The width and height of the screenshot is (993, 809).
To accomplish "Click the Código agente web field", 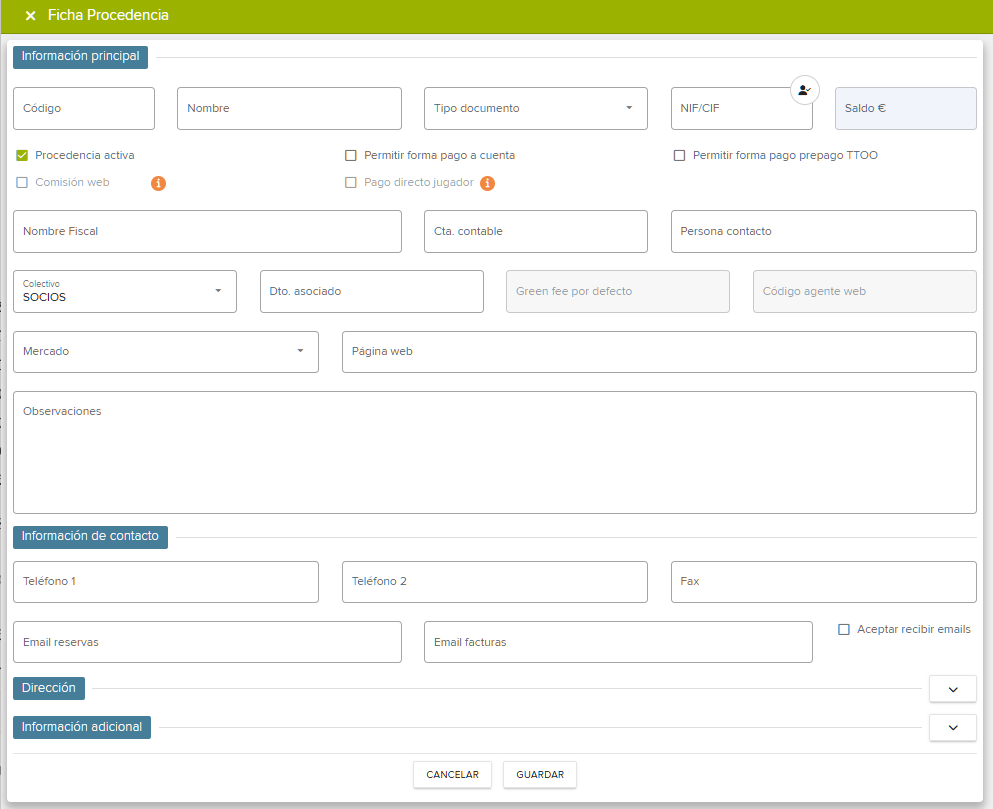I will pyautogui.click(x=864, y=291).
